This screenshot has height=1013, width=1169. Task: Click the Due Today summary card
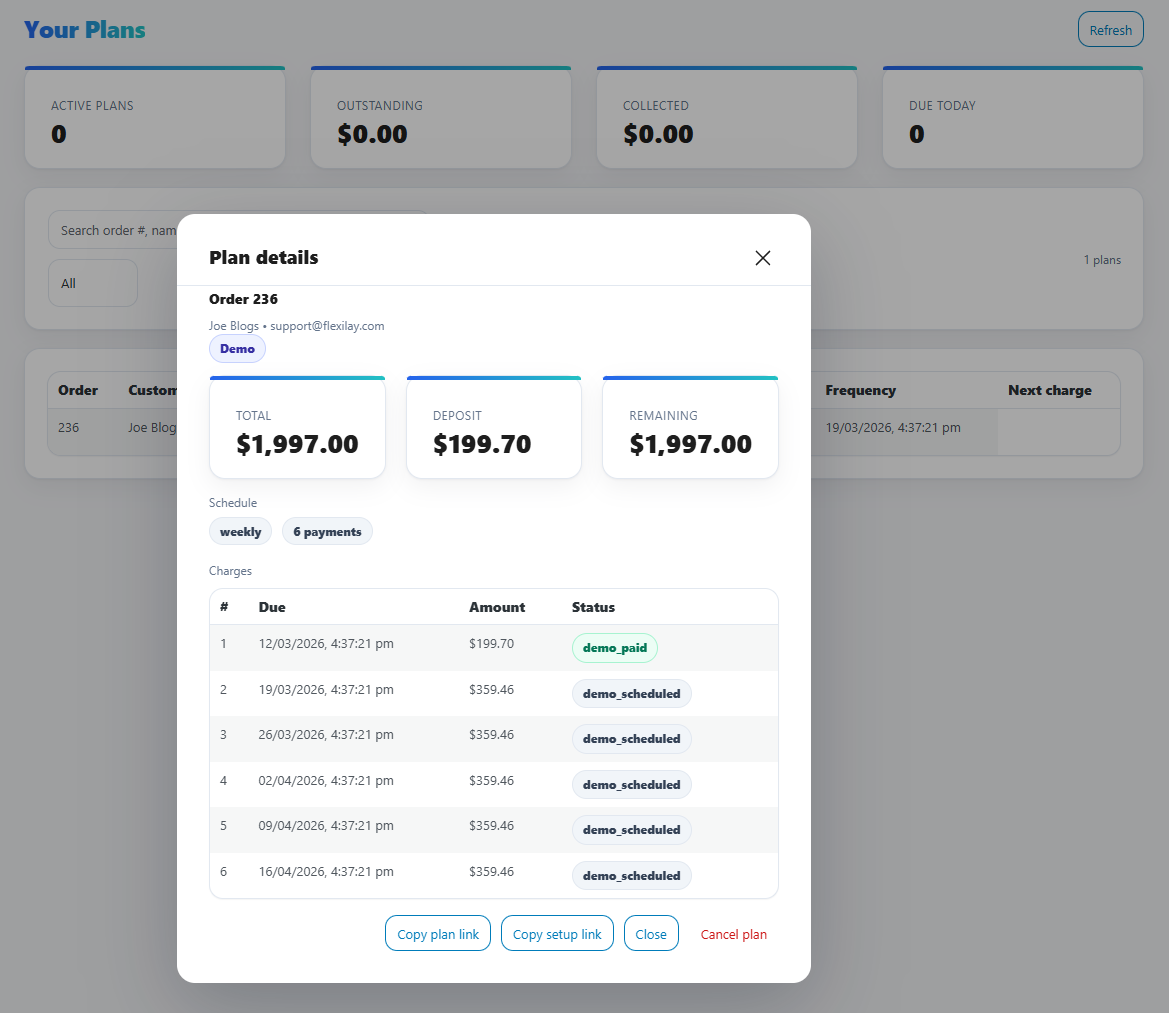(1012, 118)
